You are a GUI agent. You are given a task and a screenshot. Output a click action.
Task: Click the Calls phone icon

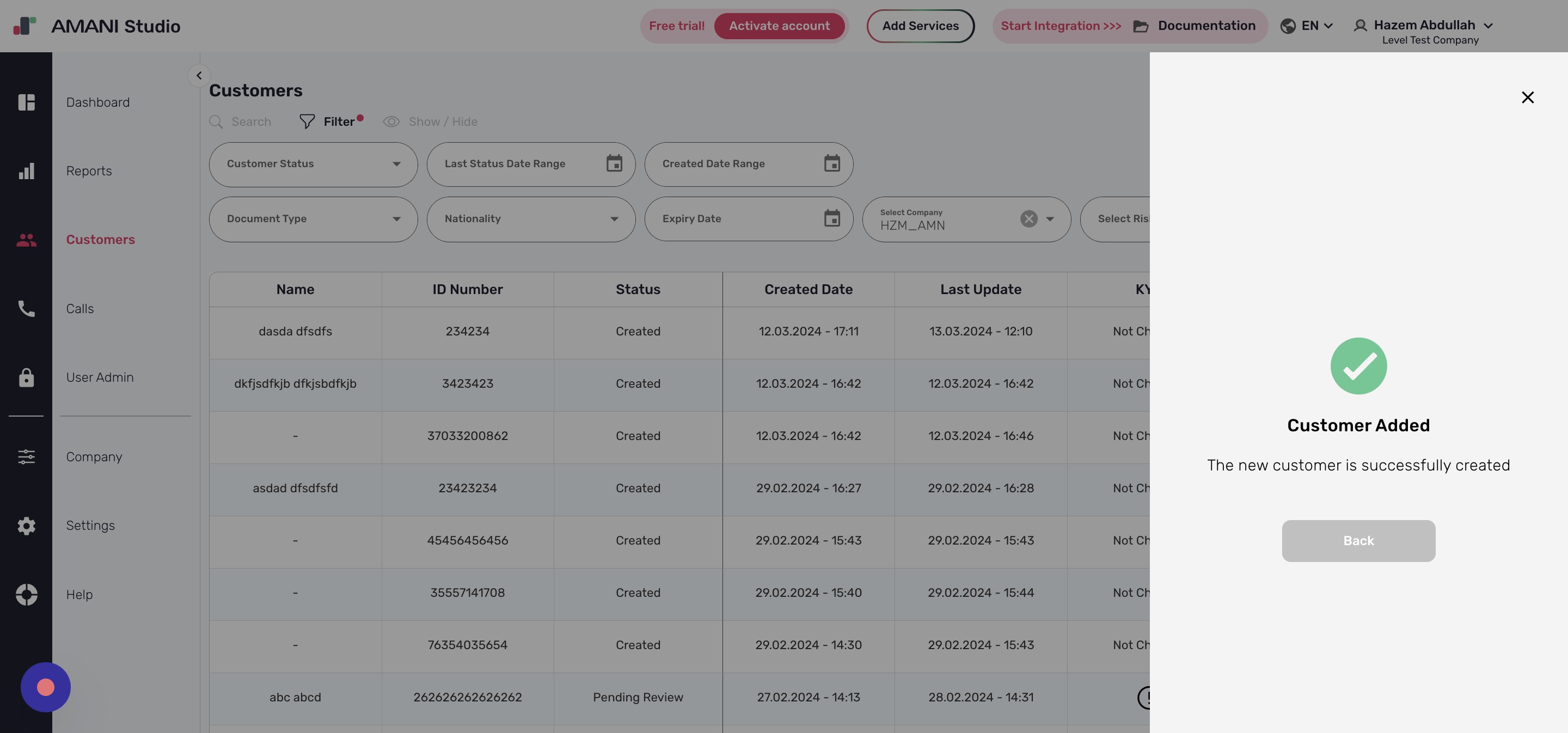pyautogui.click(x=26, y=309)
